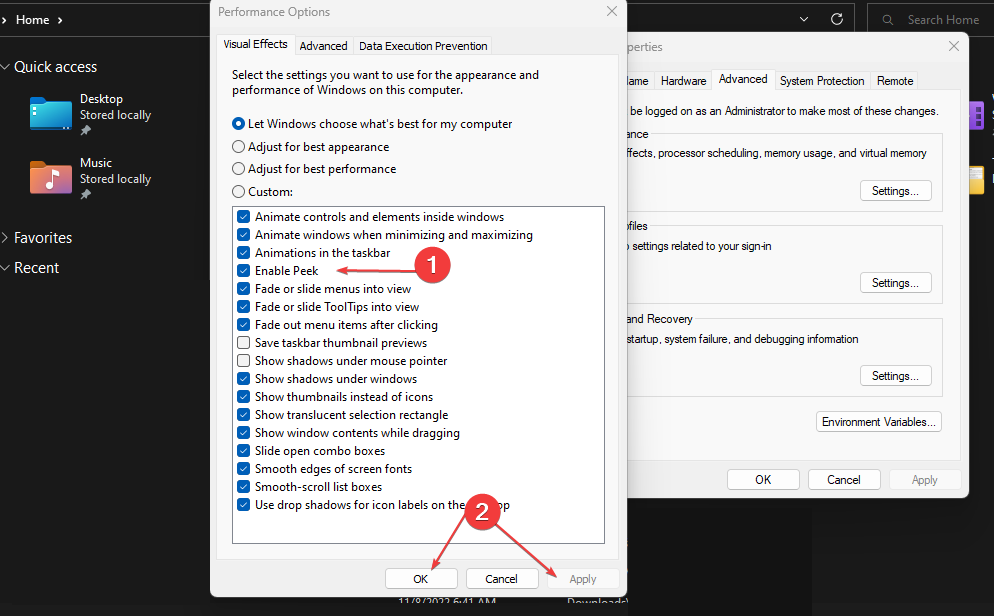The width and height of the screenshot is (994, 616).
Task: Close the System Properties window
Action: click(x=953, y=46)
